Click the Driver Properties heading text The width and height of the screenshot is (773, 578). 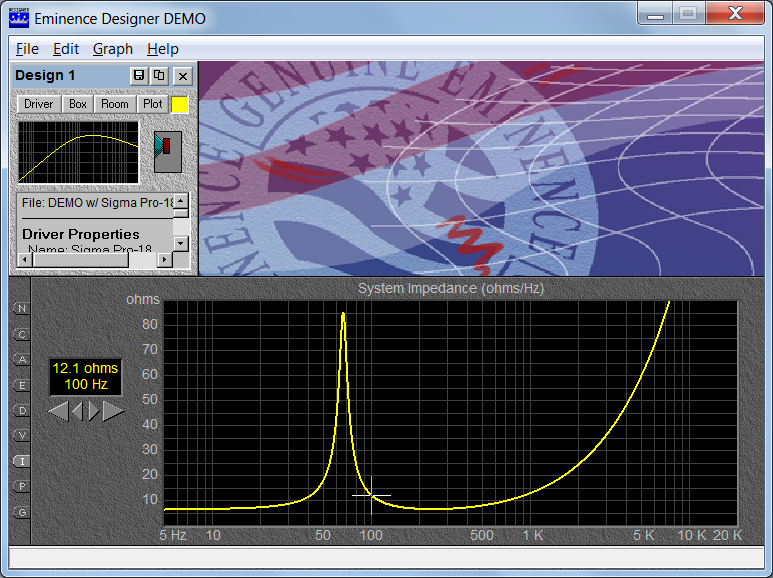81,234
